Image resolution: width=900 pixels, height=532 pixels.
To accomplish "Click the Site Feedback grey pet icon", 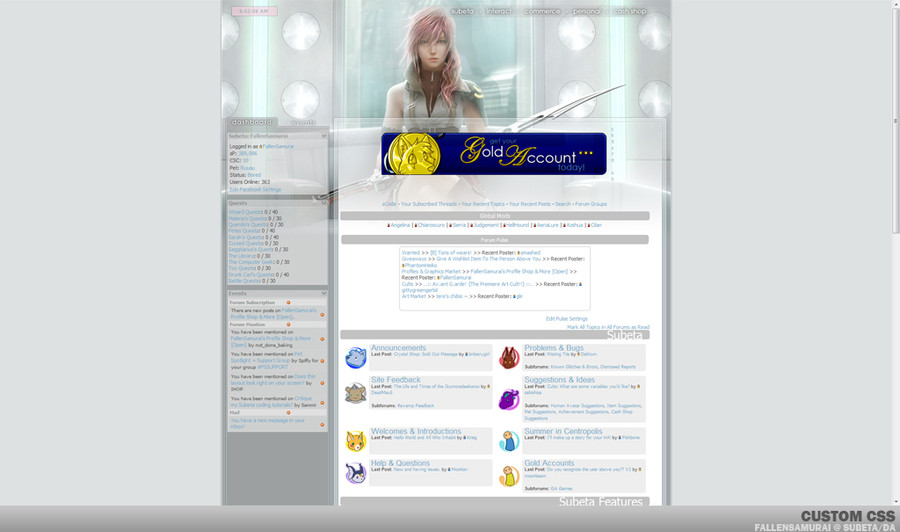I will pyautogui.click(x=355, y=393).
